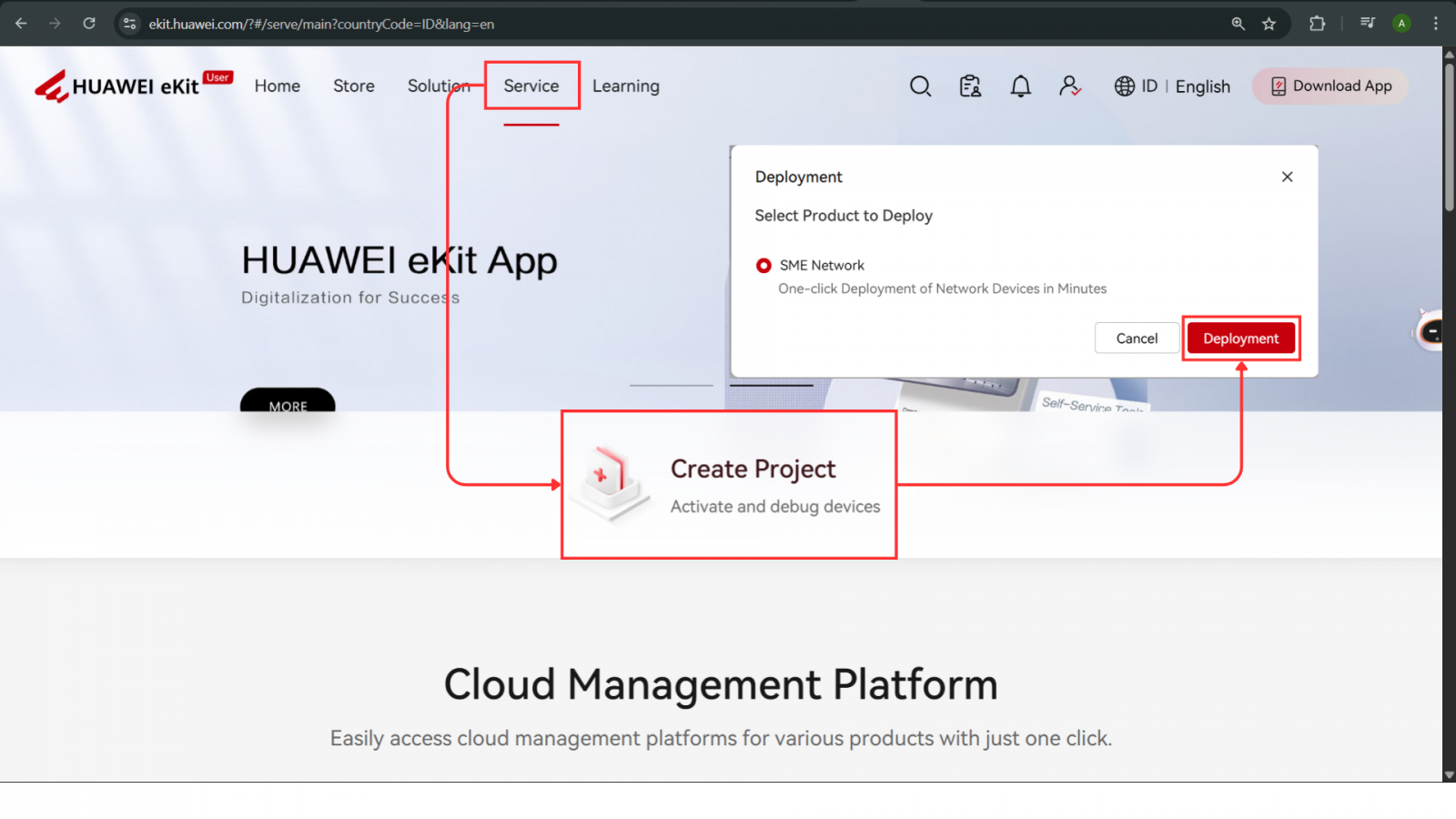Click the user account profile icon
Viewport: 1456px width, 819px height.
point(1069,86)
